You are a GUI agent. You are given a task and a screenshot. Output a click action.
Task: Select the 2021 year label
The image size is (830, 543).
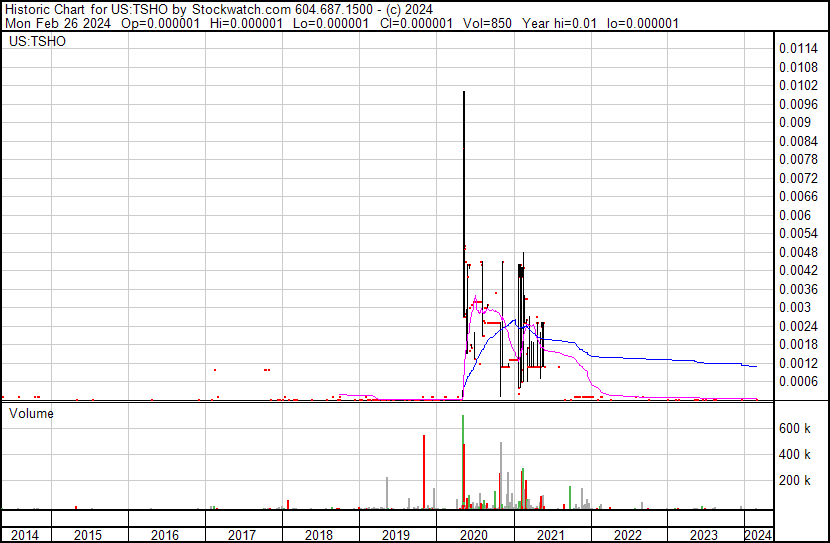[x=551, y=535]
